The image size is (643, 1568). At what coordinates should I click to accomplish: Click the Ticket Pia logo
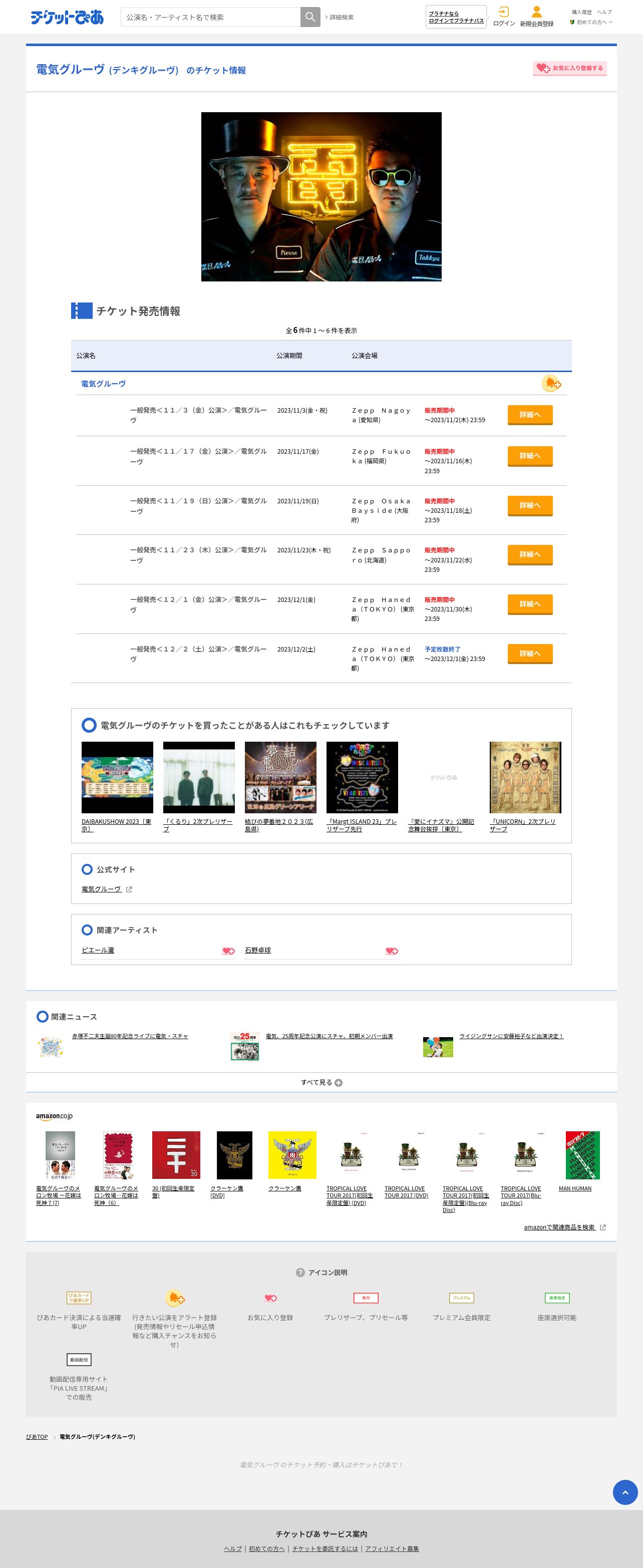67,17
